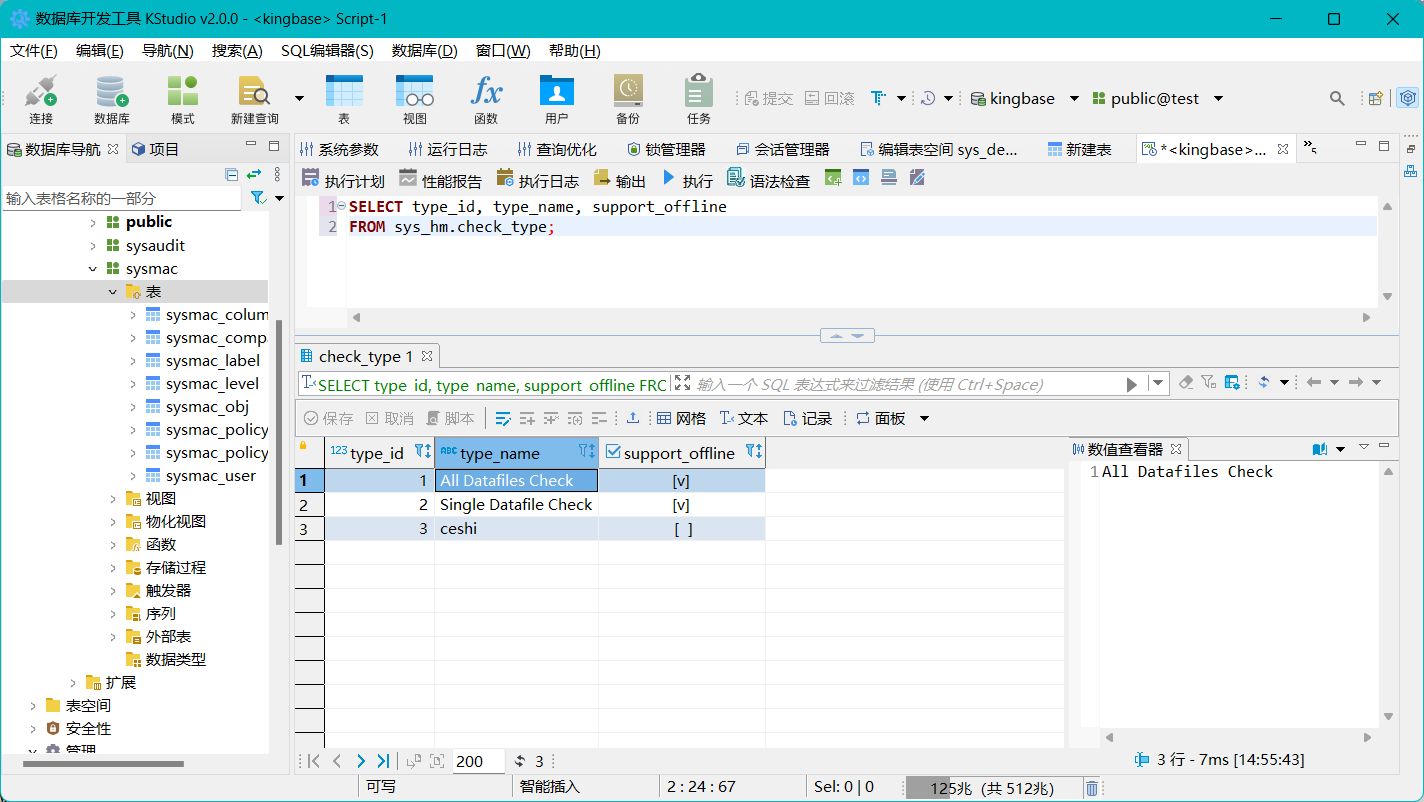The height and width of the screenshot is (802, 1424).
Task: Click 执行日志 in the SQL editor toolbar
Action: point(537,180)
